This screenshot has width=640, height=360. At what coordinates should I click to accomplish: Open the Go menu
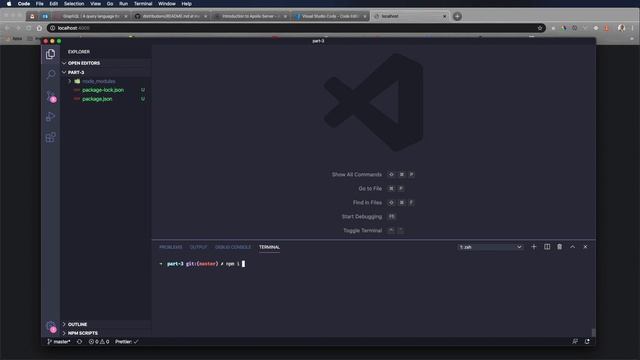click(x=110, y=4)
